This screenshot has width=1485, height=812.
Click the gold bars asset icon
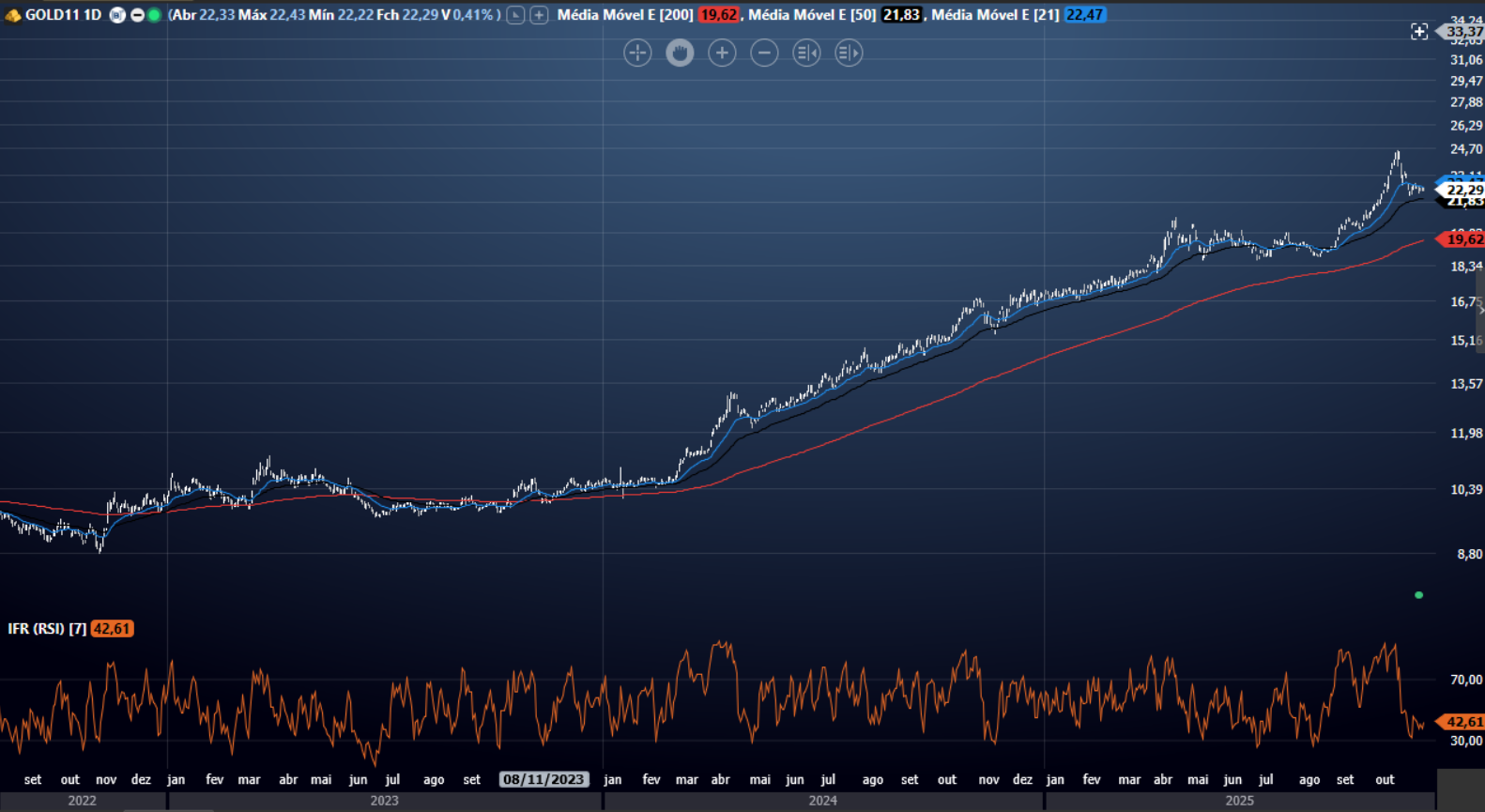[12, 15]
